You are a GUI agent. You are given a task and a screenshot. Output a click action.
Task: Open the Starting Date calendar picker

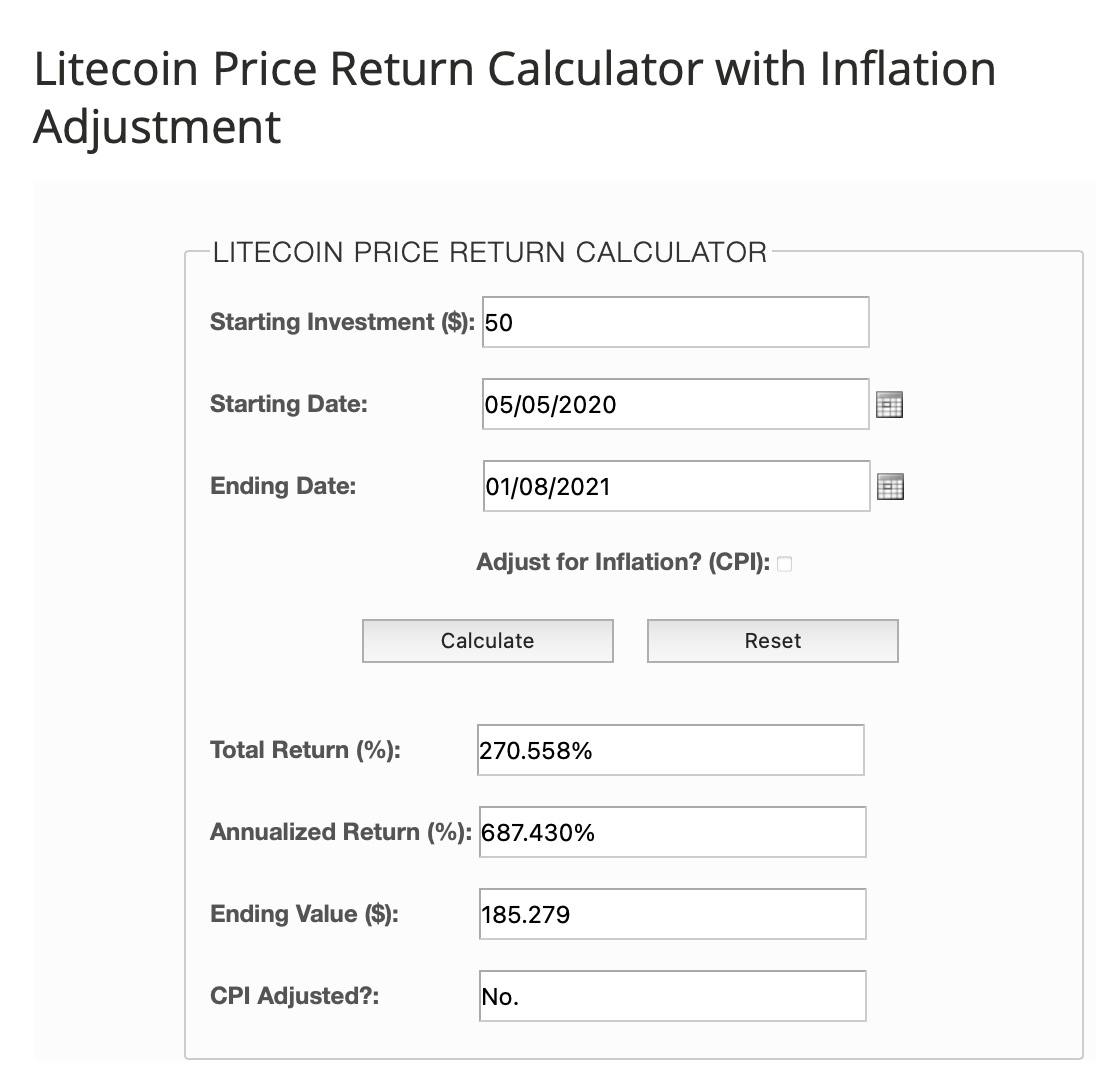pos(889,405)
